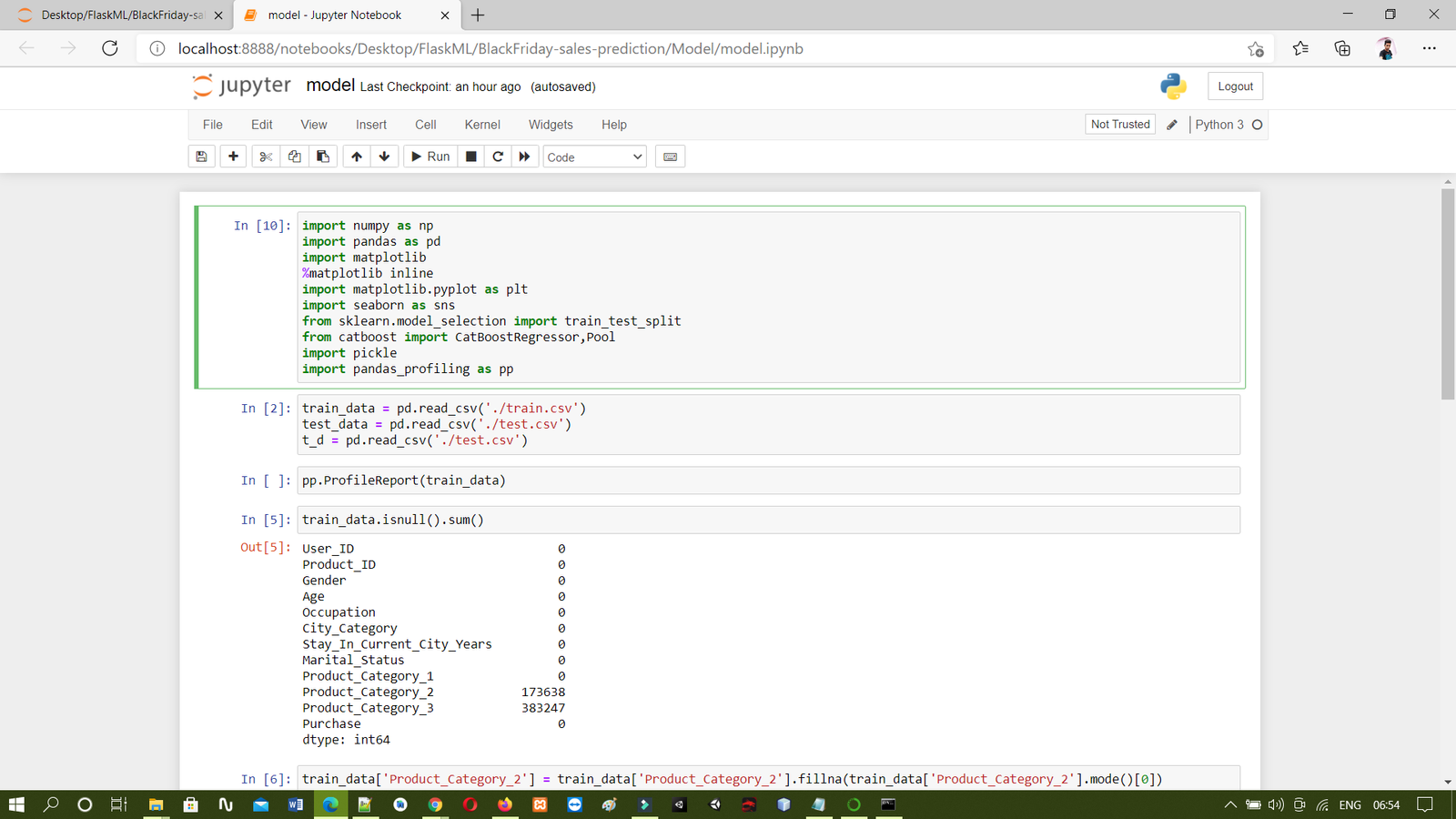Restart kernel and rerun all icon
This screenshot has height=819, width=1456.
524,157
